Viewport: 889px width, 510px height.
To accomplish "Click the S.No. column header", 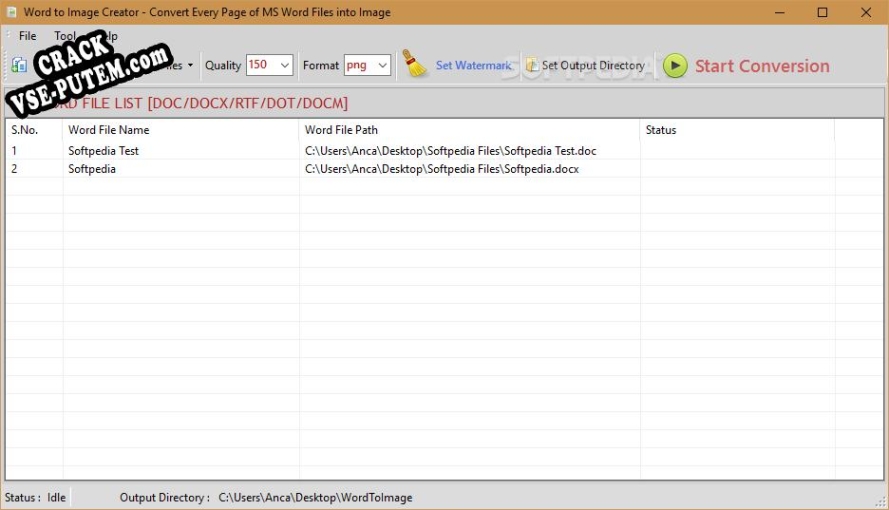I will pos(24,130).
